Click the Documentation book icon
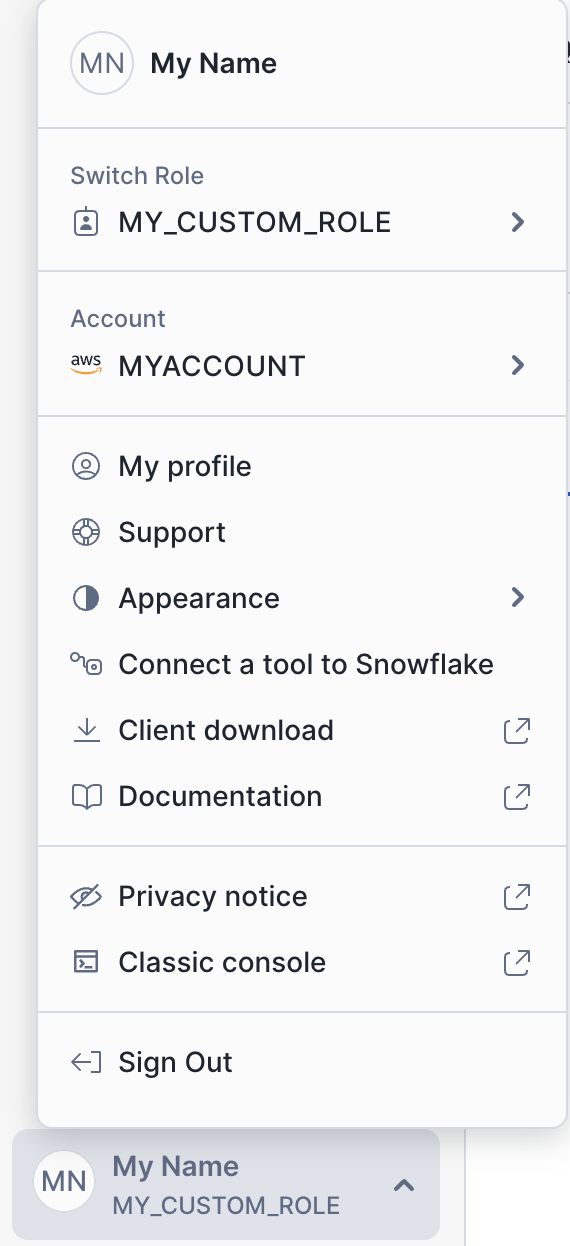The image size is (570, 1246). coord(87,797)
